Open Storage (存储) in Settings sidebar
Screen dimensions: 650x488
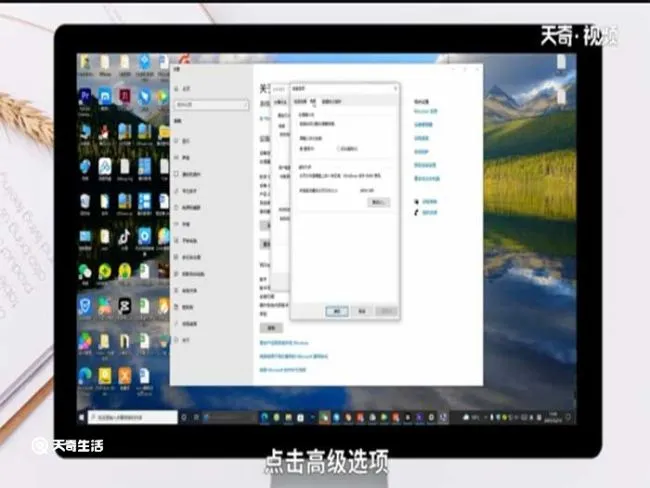click(183, 224)
